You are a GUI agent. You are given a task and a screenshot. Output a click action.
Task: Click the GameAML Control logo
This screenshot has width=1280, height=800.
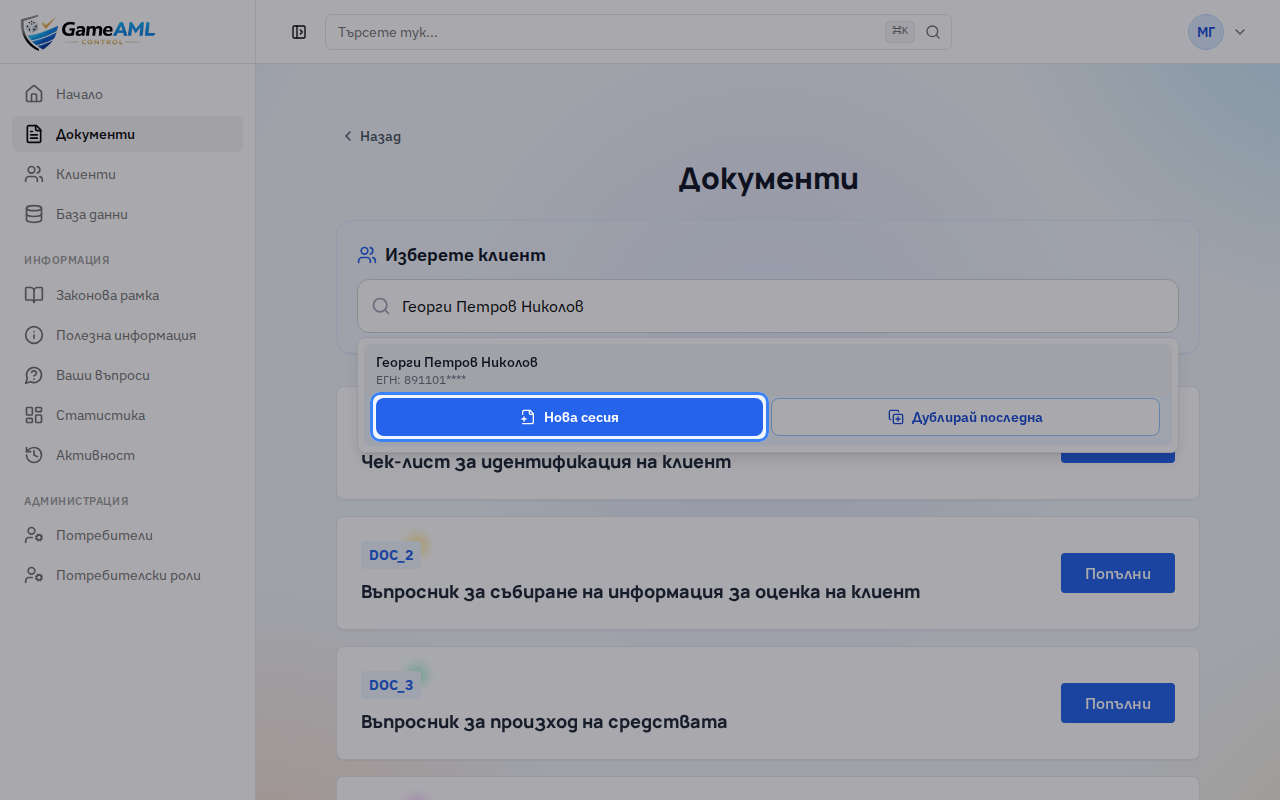tap(88, 32)
